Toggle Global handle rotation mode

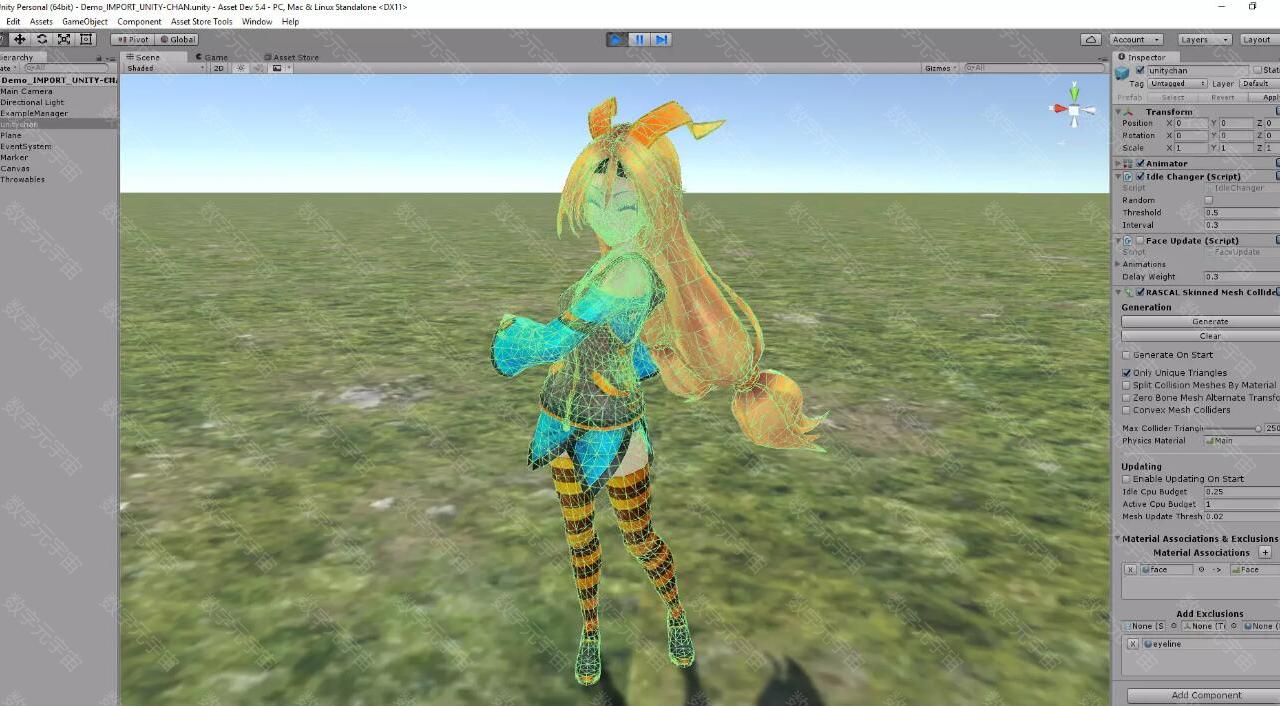pyautogui.click(x=177, y=39)
